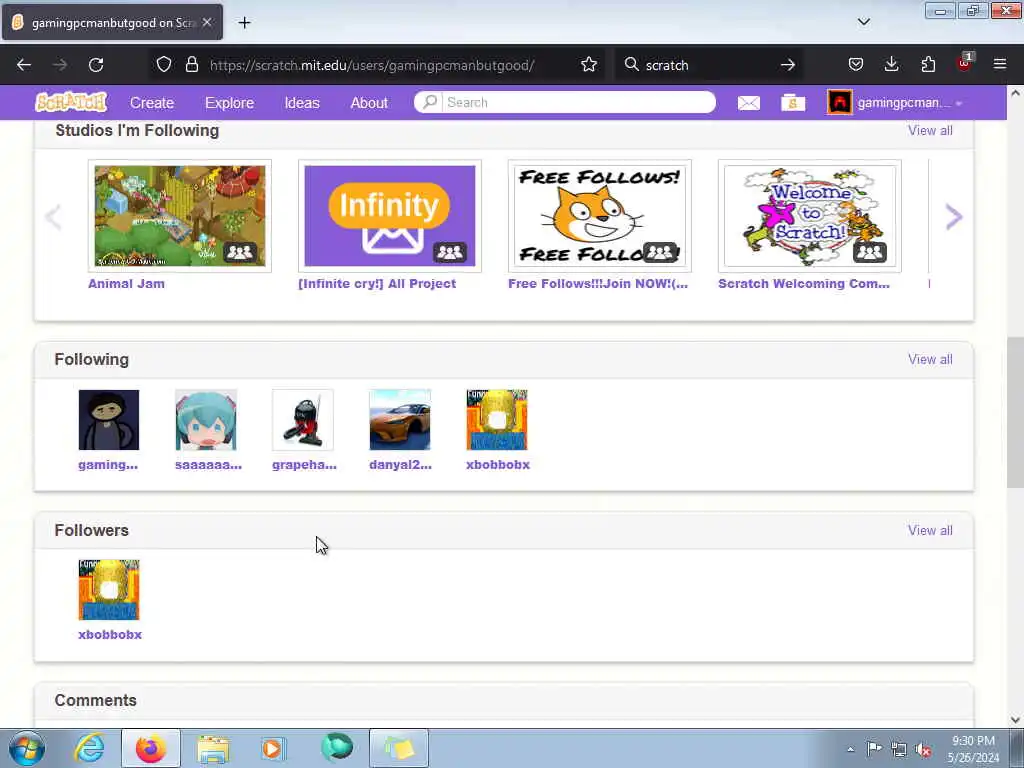View all in the Following section
Image resolution: width=1024 pixels, height=768 pixels.
pyautogui.click(x=930, y=359)
